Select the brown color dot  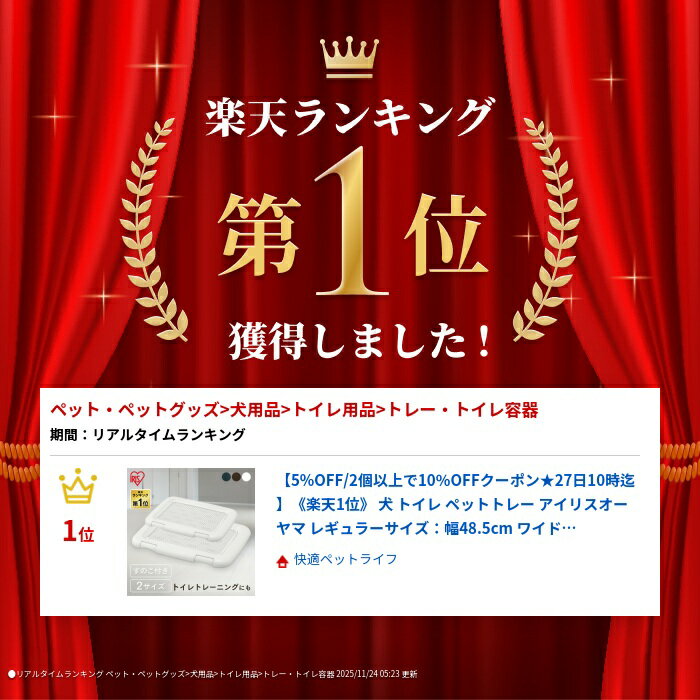(236, 477)
